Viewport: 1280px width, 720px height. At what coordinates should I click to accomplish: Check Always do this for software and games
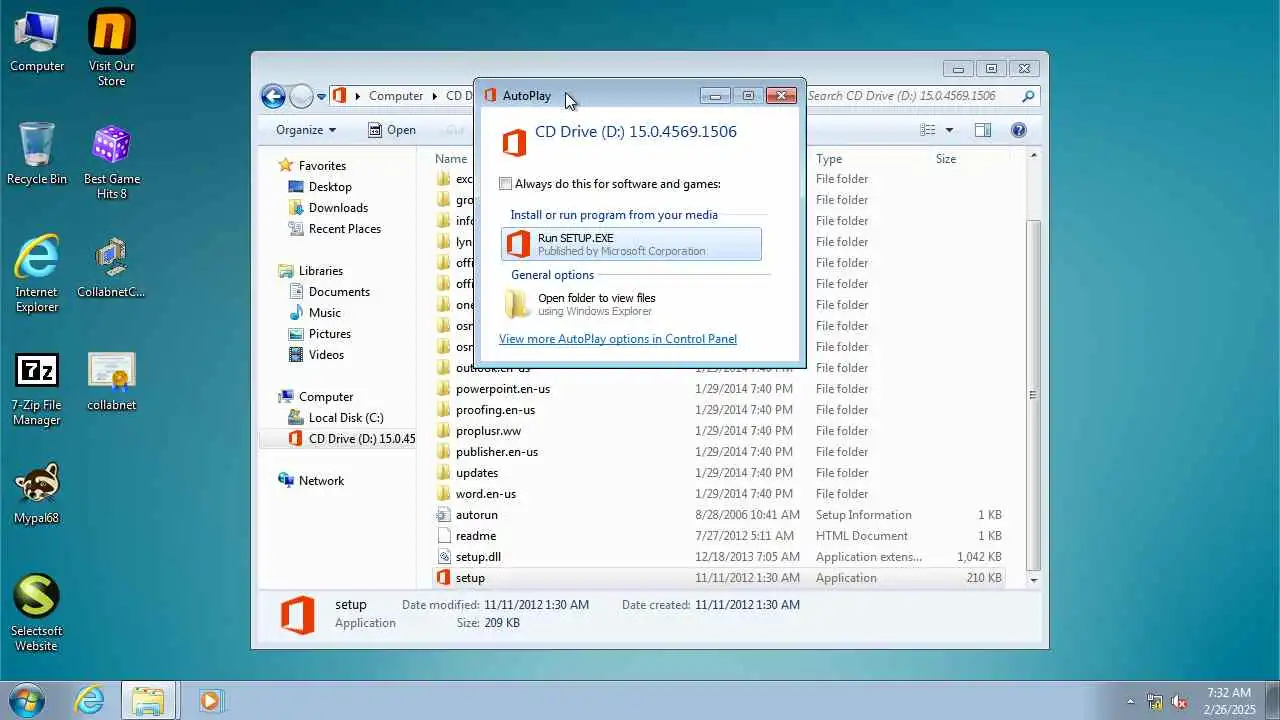pos(506,184)
